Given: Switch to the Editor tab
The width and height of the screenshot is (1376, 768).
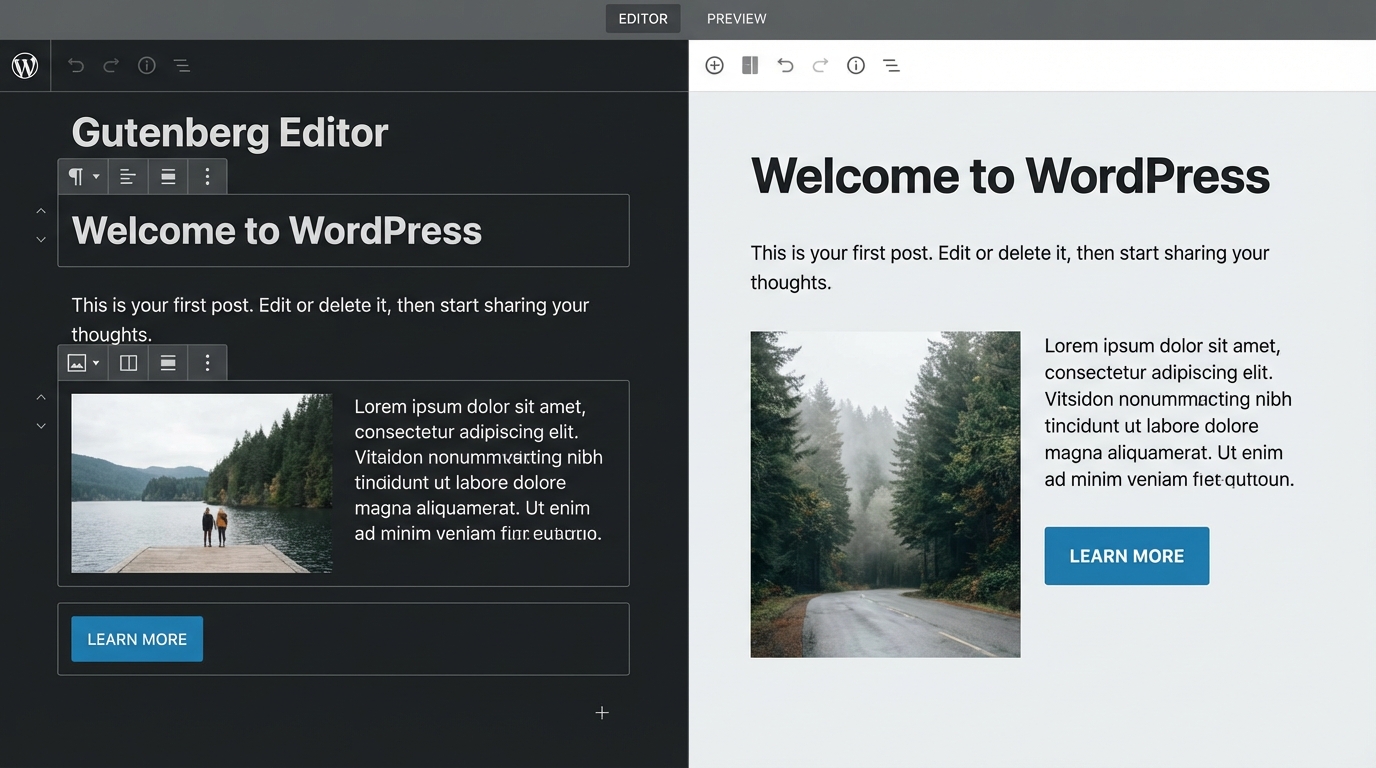Looking at the screenshot, I should 643,18.
